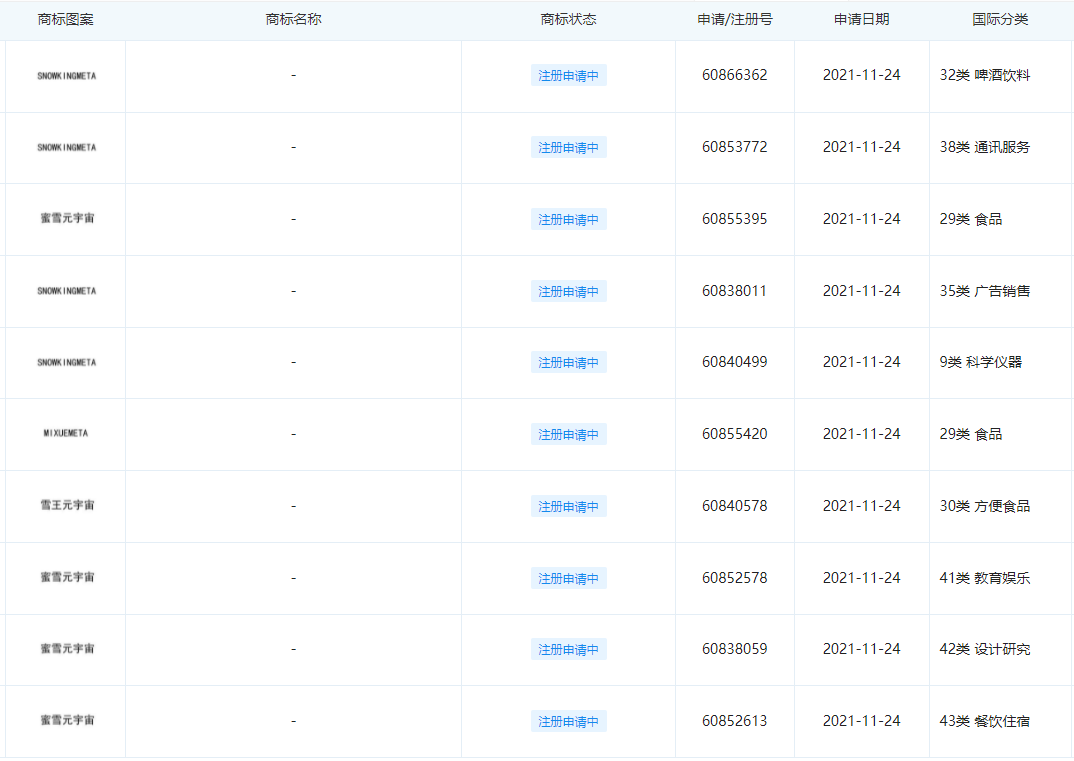The height and width of the screenshot is (761, 1074).
Task: Click trademark name dash in row 60866362
Action: click(x=293, y=75)
